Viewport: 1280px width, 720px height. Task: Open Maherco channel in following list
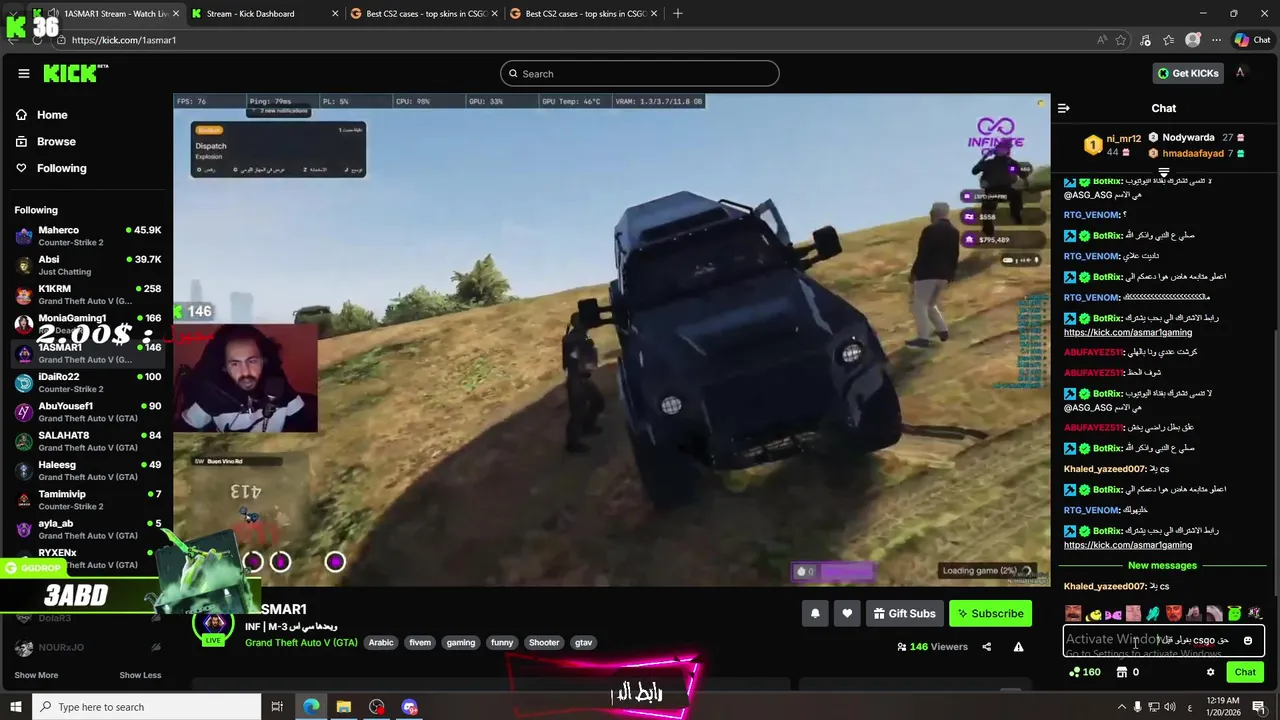pyautogui.click(x=88, y=236)
